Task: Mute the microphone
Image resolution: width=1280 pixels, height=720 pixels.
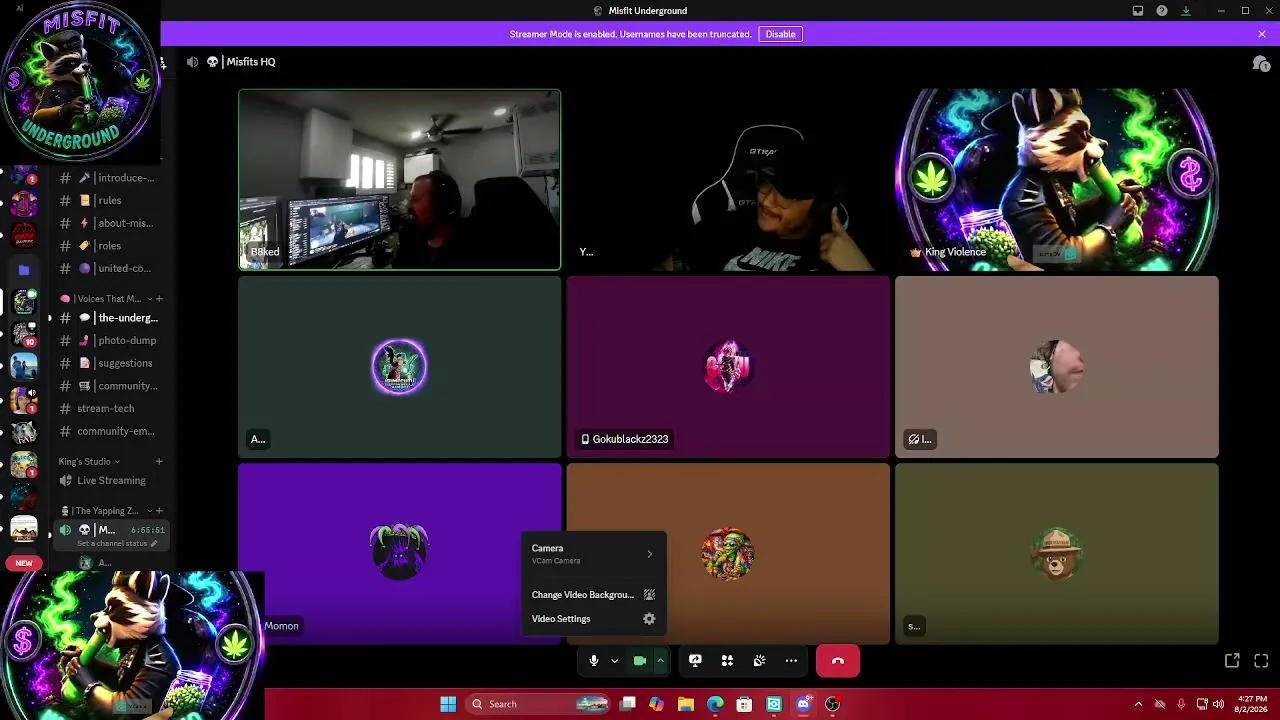Action: pyautogui.click(x=594, y=661)
